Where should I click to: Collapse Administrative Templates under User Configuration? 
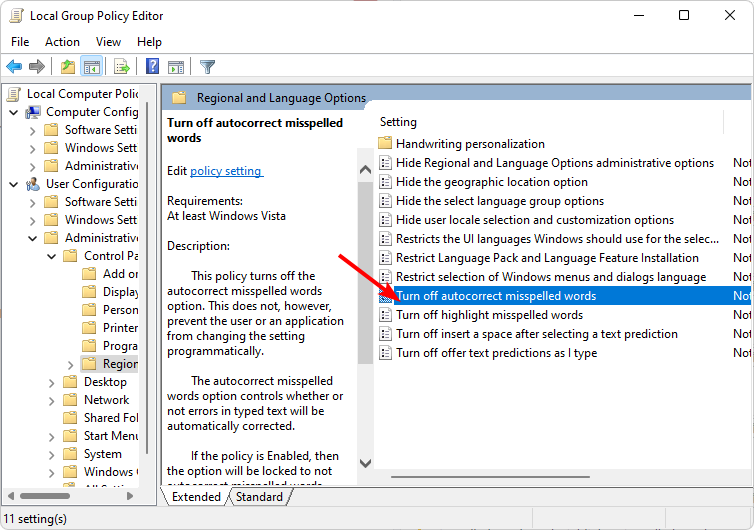[33, 238]
